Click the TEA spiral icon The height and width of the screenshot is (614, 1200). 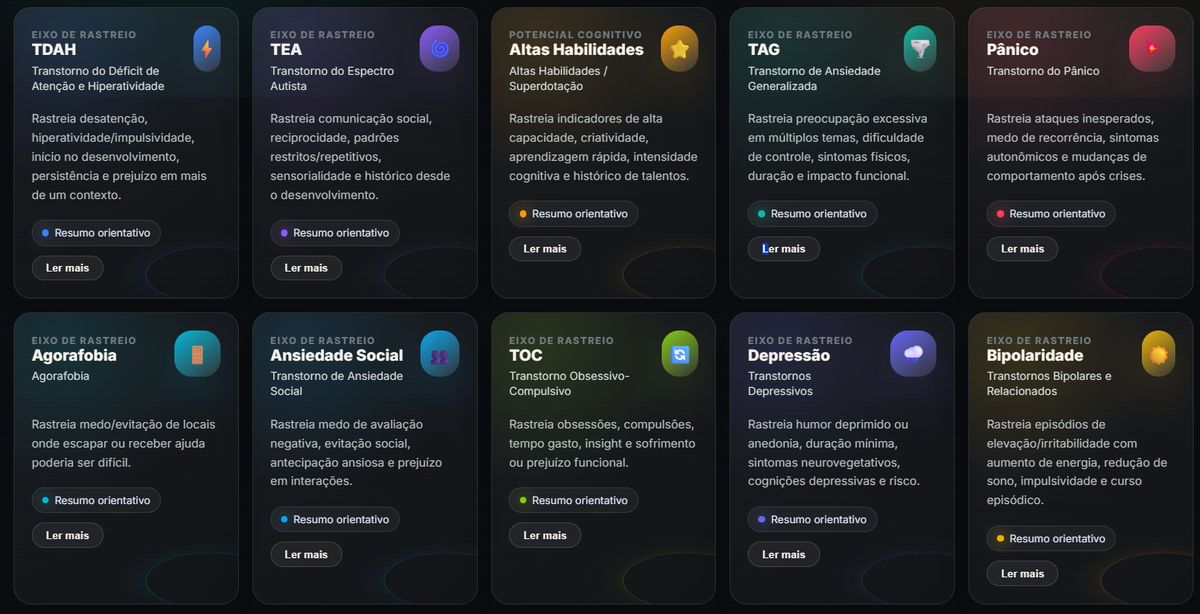pos(439,48)
